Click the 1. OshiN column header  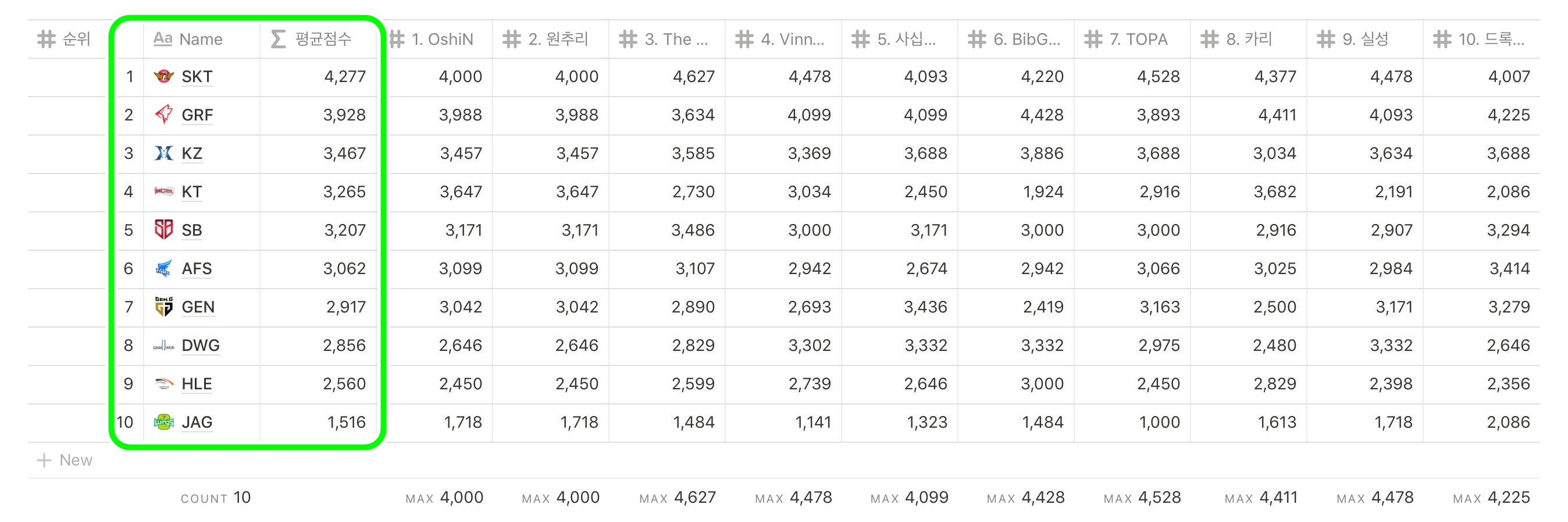pyautogui.click(x=441, y=40)
